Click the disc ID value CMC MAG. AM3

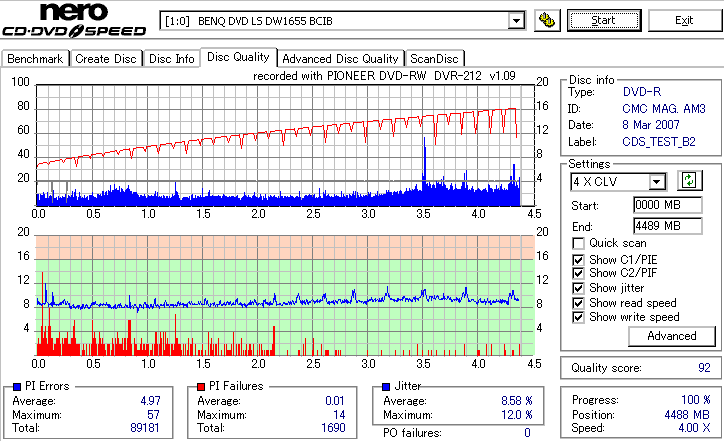point(664,109)
